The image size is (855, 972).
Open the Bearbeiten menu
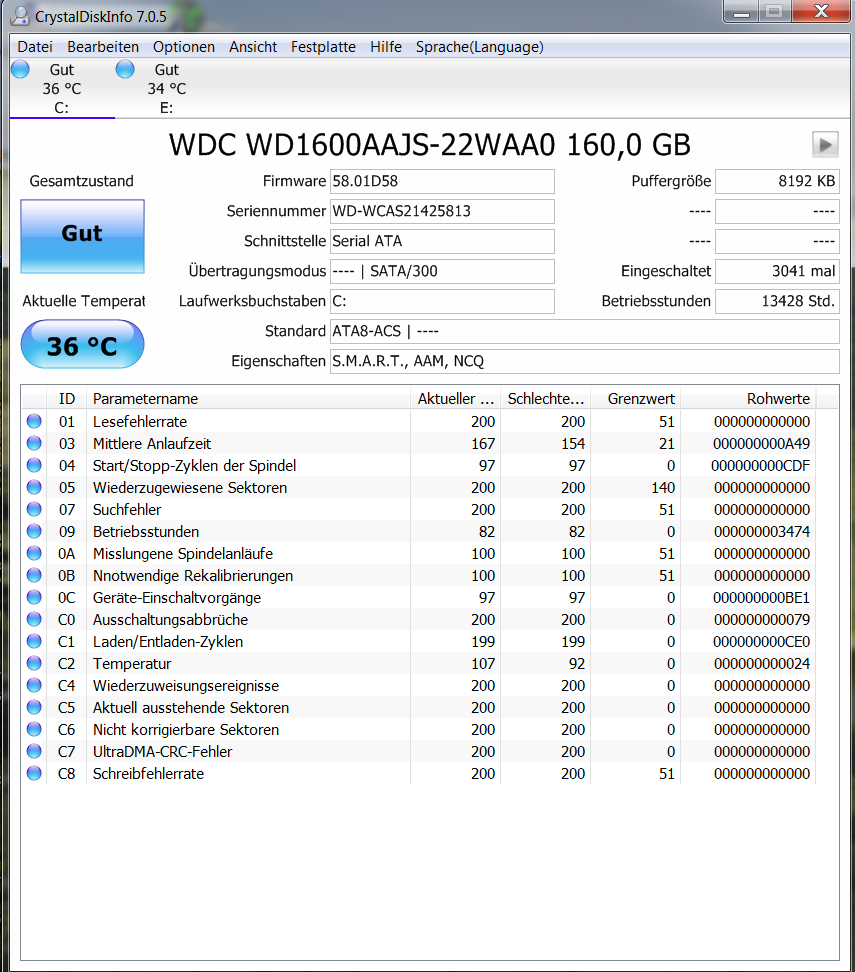click(103, 47)
